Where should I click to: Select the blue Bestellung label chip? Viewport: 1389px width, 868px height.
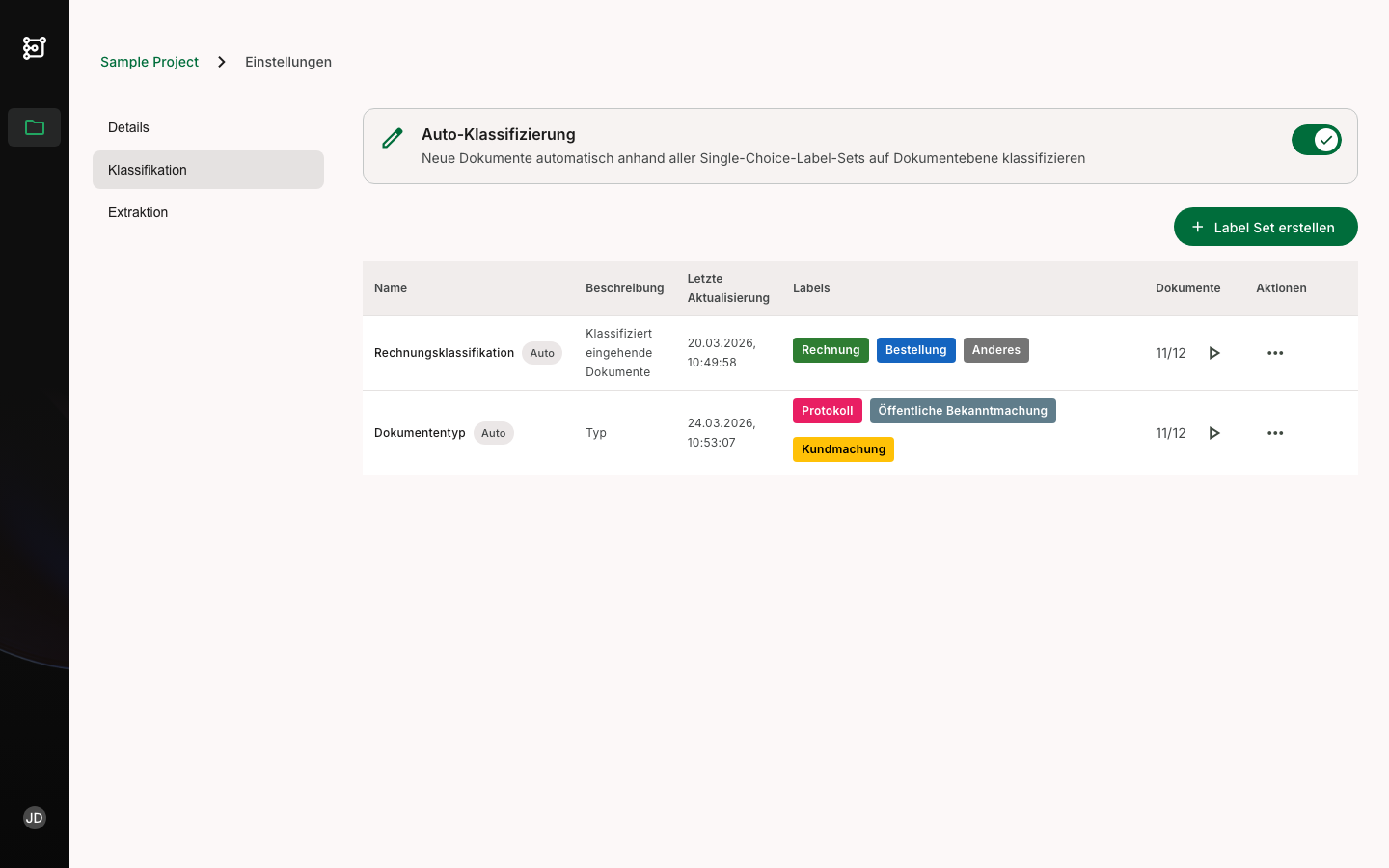915,350
